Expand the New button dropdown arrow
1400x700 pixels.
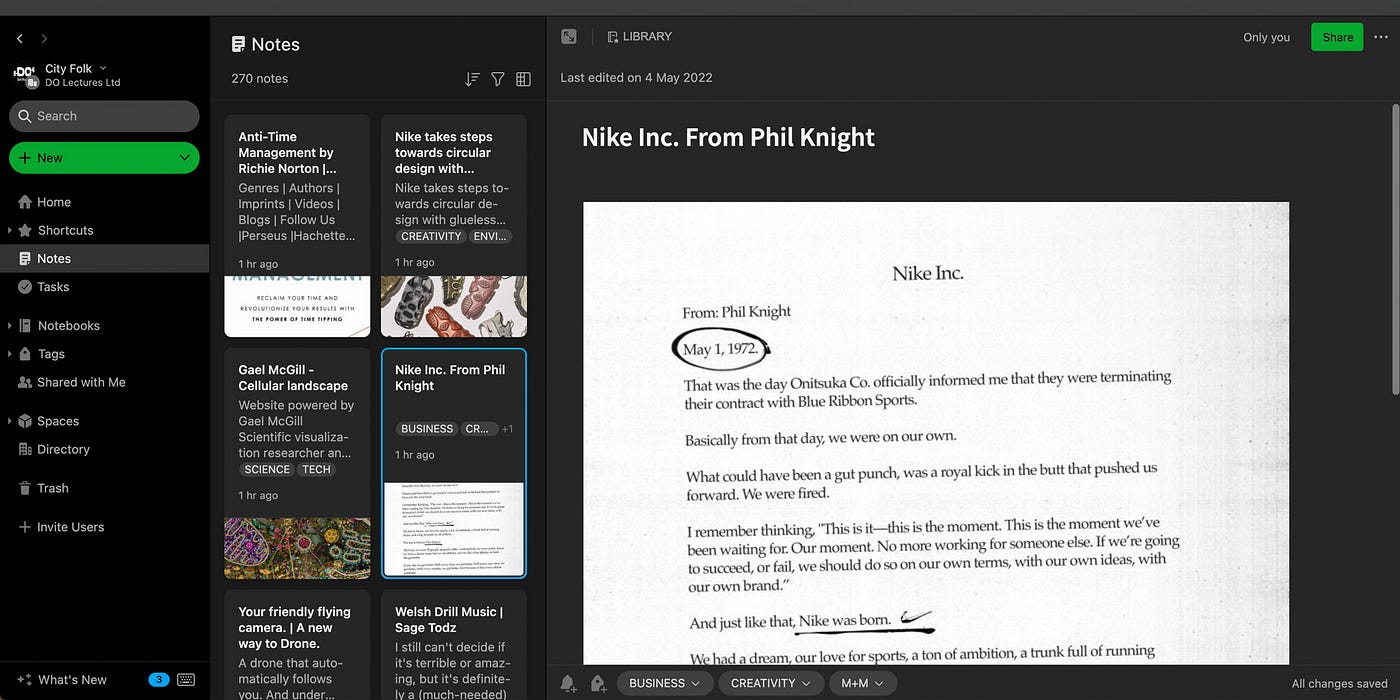185,158
